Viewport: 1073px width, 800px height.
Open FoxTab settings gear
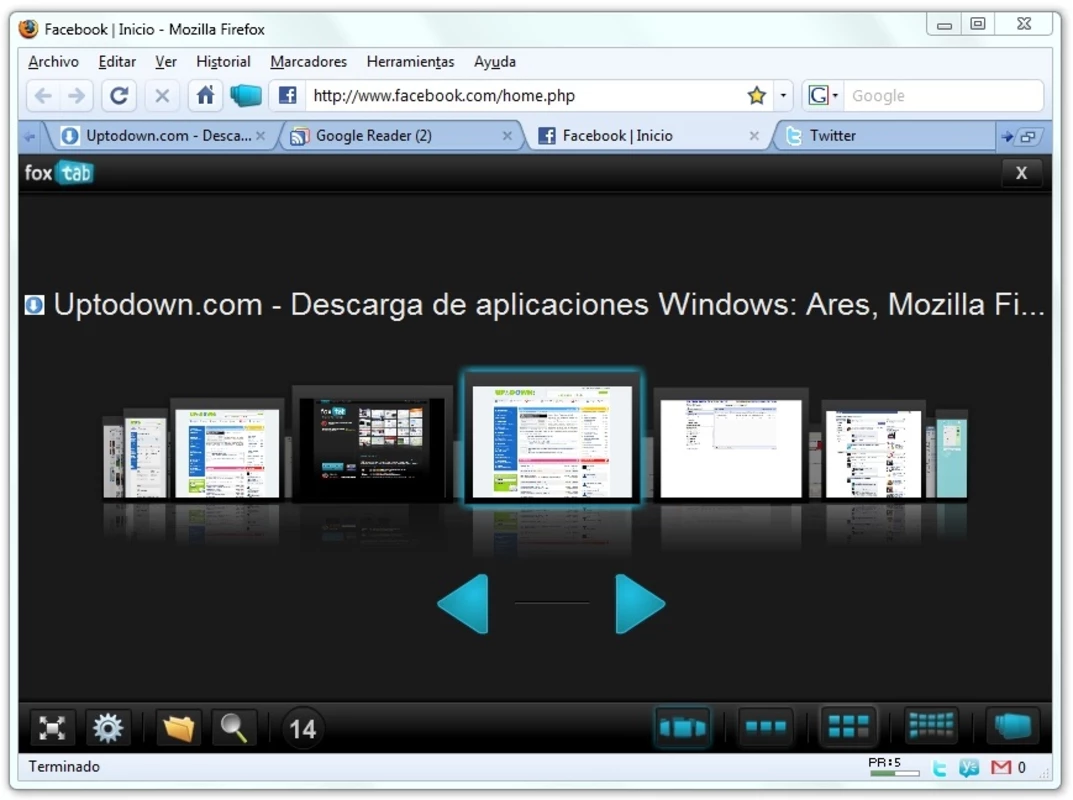(x=108, y=727)
